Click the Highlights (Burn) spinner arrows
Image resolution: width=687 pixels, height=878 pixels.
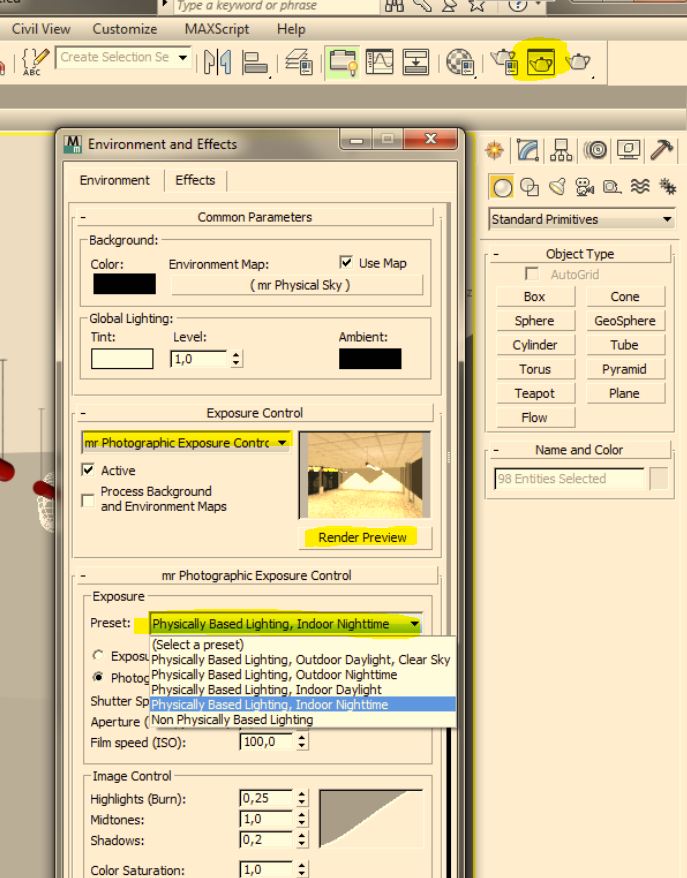(x=302, y=797)
